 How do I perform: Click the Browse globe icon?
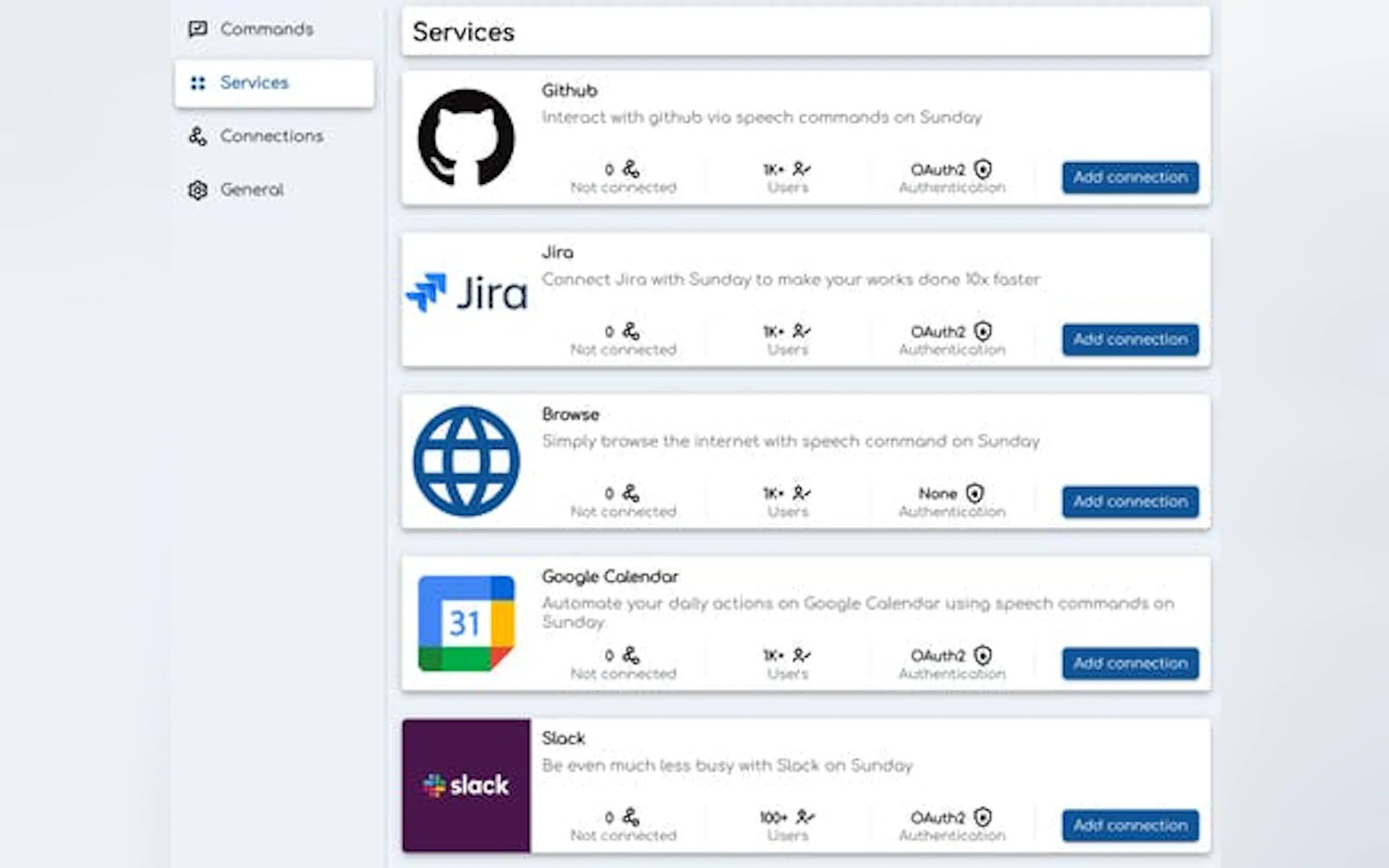pos(466,461)
